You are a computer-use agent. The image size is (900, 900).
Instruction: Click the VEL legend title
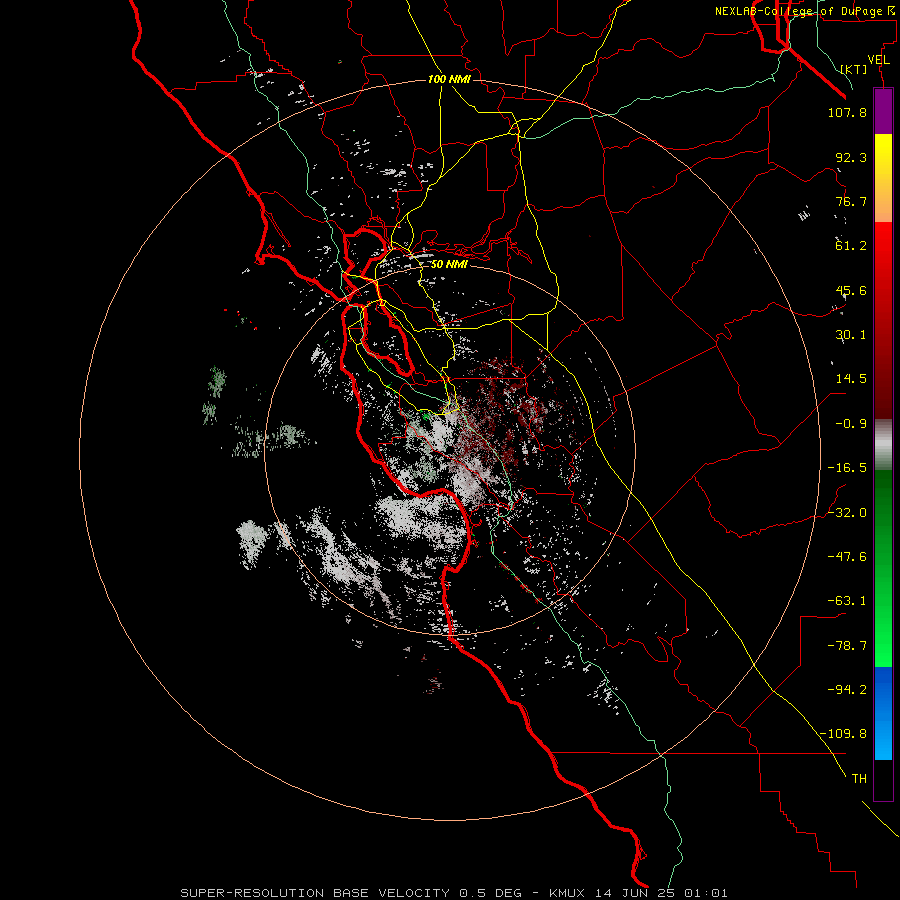click(x=878, y=60)
